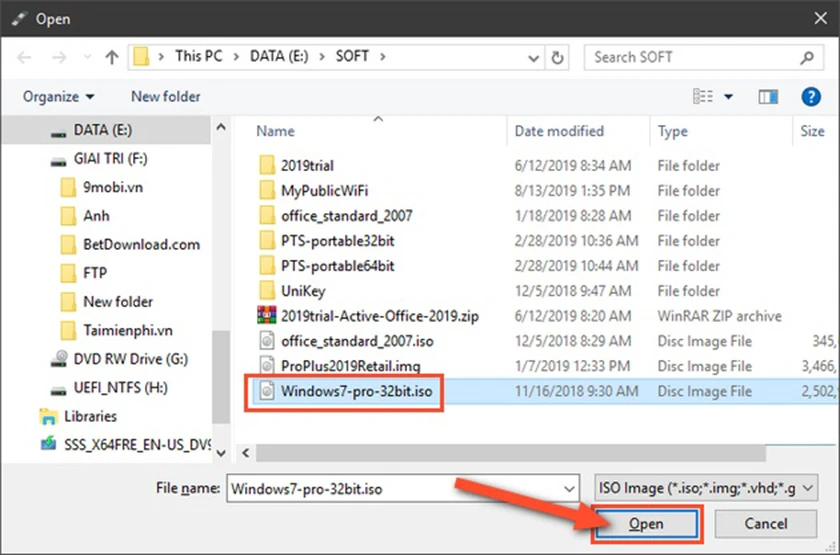Open New folder in navigation tree

[117, 302]
